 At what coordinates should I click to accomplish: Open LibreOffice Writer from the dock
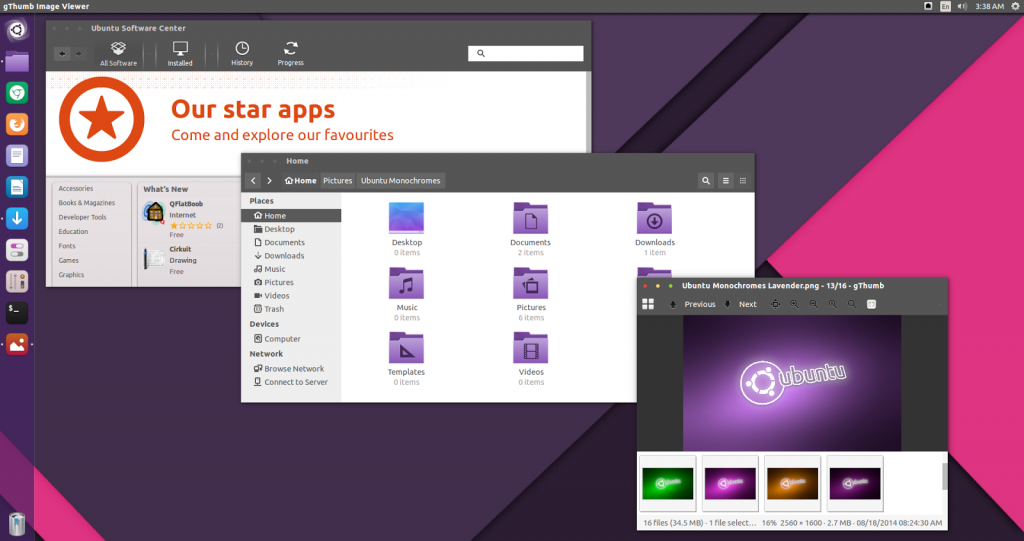tap(17, 187)
